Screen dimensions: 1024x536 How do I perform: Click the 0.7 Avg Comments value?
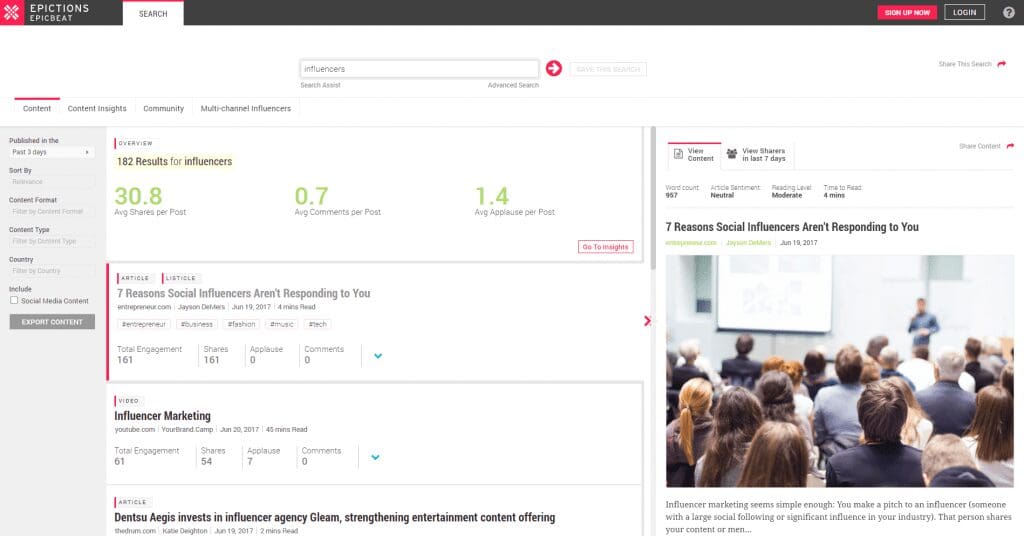pyautogui.click(x=311, y=196)
